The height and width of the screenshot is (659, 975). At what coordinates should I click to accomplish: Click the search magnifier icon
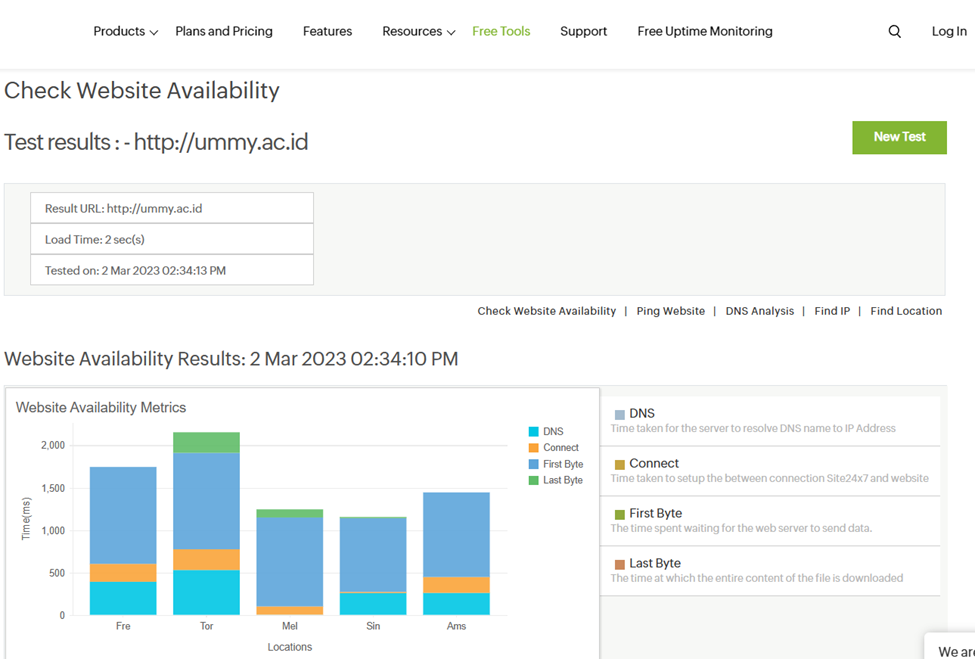[x=894, y=32]
